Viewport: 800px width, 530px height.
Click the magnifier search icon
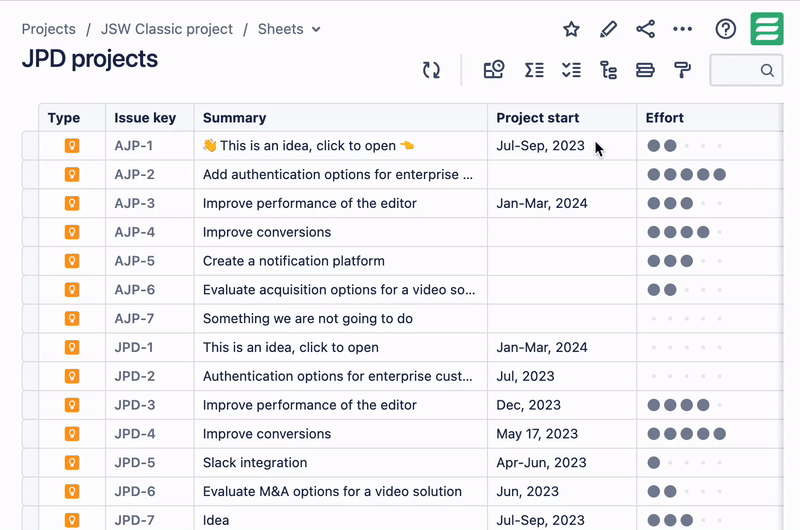click(767, 70)
